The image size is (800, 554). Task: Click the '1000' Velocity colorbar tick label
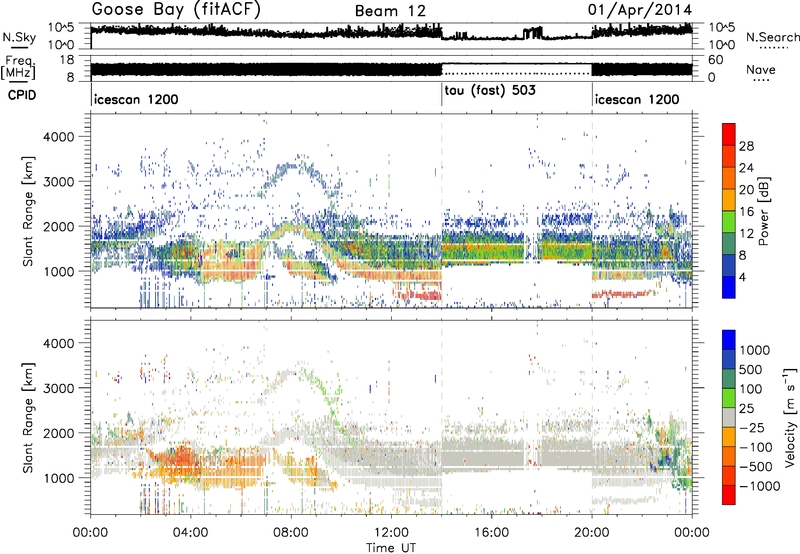[x=754, y=350]
